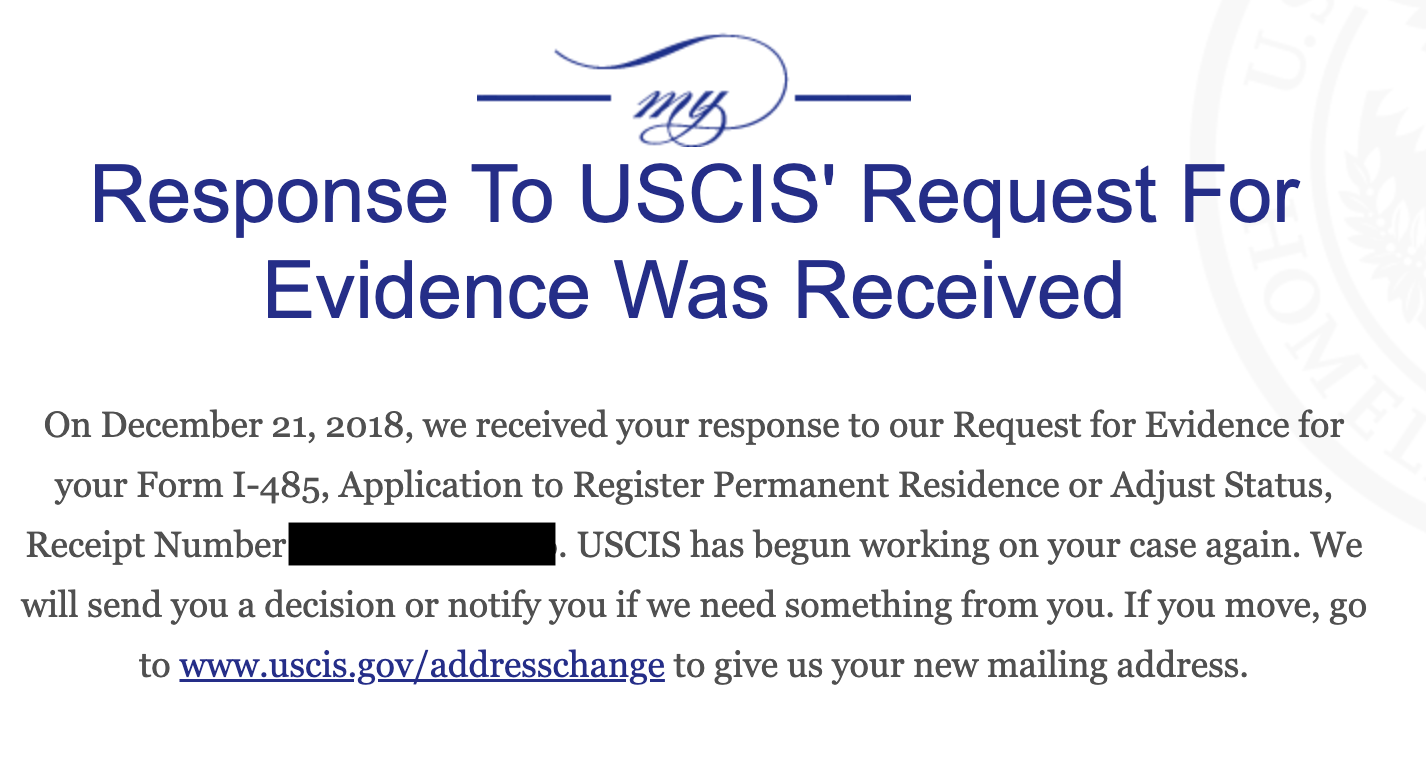Image resolution: width=1426 pixels, height=772 pixels.
Task: Click the blacked-out receipt number box
Action: click(x=422, y=543)
